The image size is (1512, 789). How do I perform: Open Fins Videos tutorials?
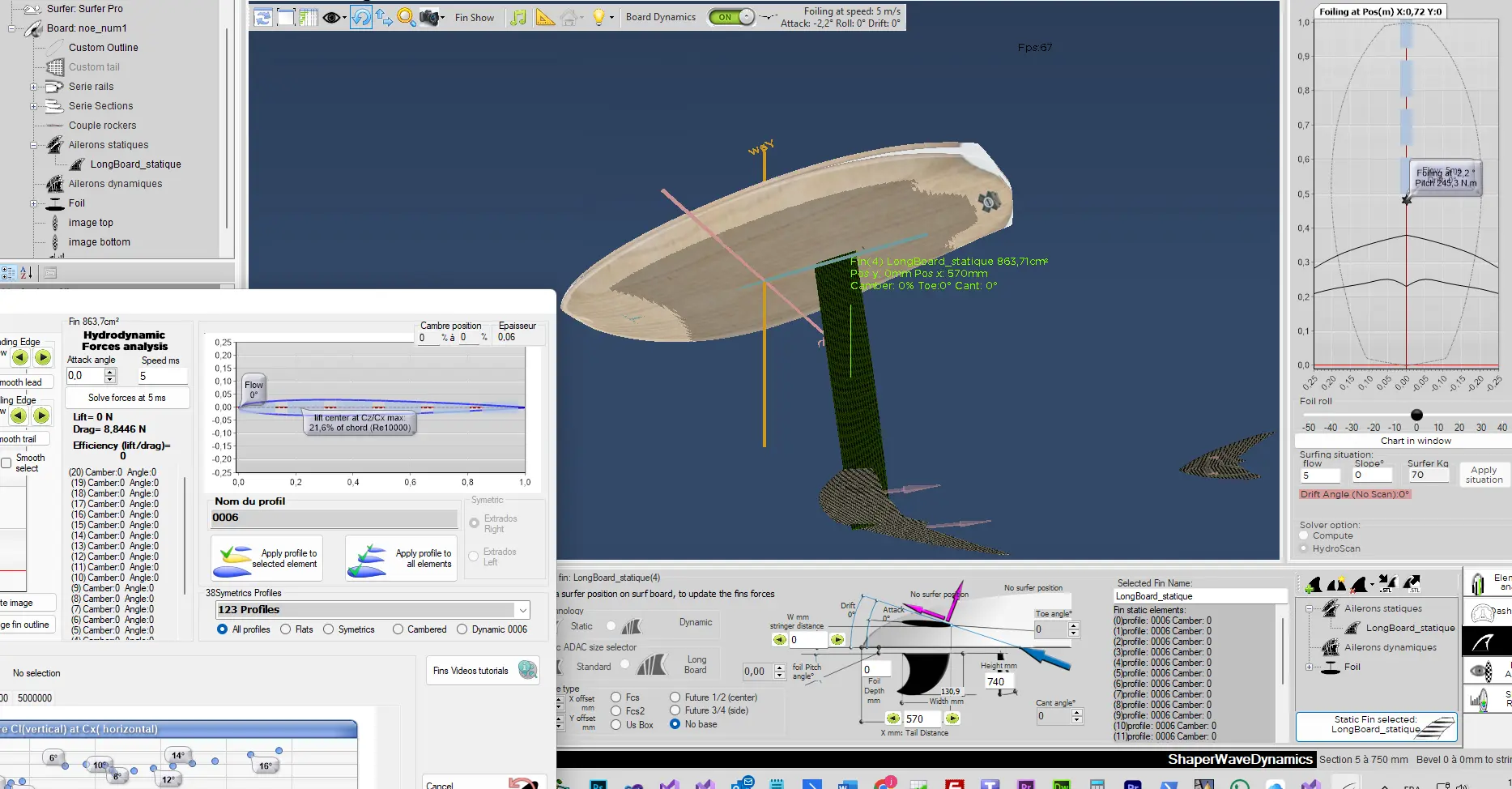(483, 671)
